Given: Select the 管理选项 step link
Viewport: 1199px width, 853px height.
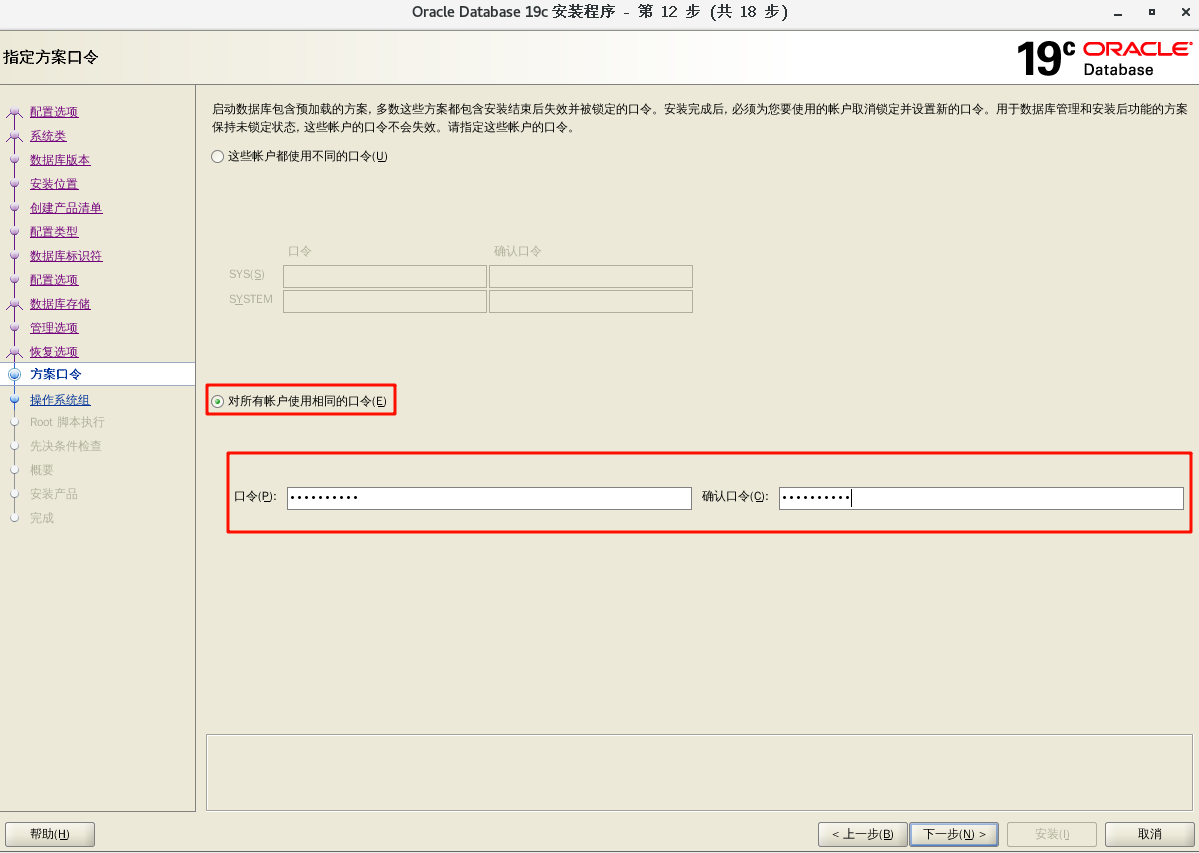Looking at the screenshot, I should click(54, 328).
